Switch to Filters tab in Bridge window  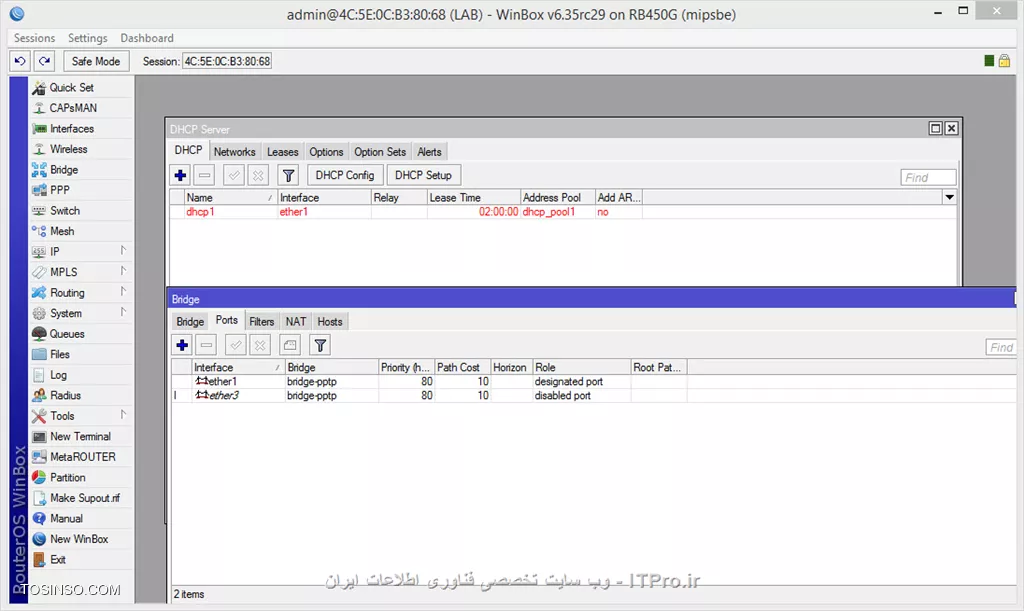coord(261,321)
